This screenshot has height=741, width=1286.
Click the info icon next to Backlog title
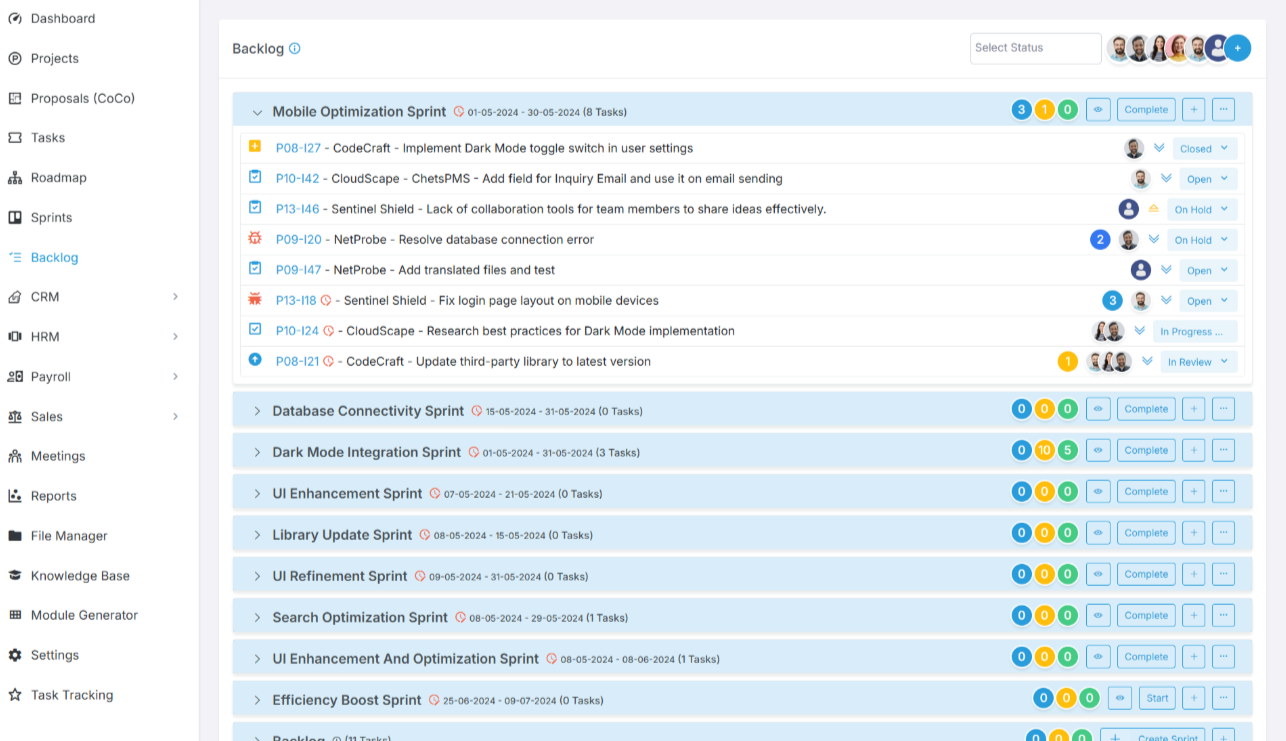(295, 48)
